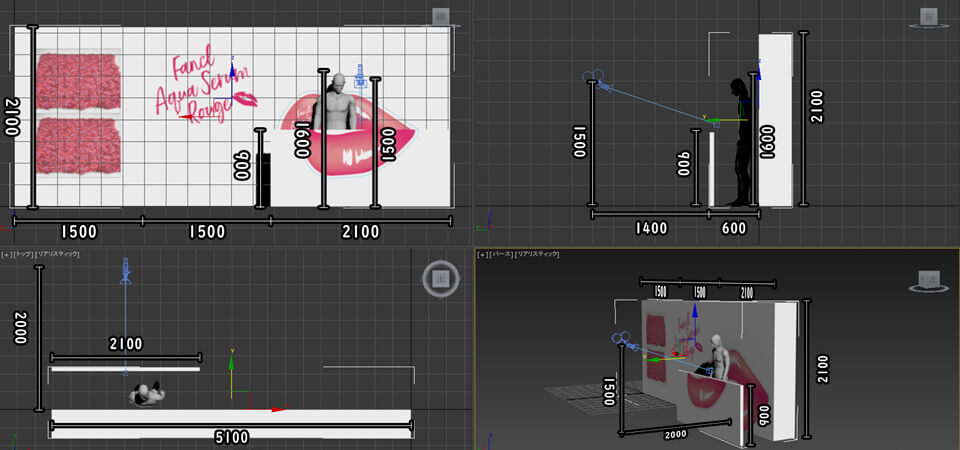Image resolution: width=960 pixels, height=450 pixels.
Task: Select the human figure in front viewport
Action: point(336,102)
